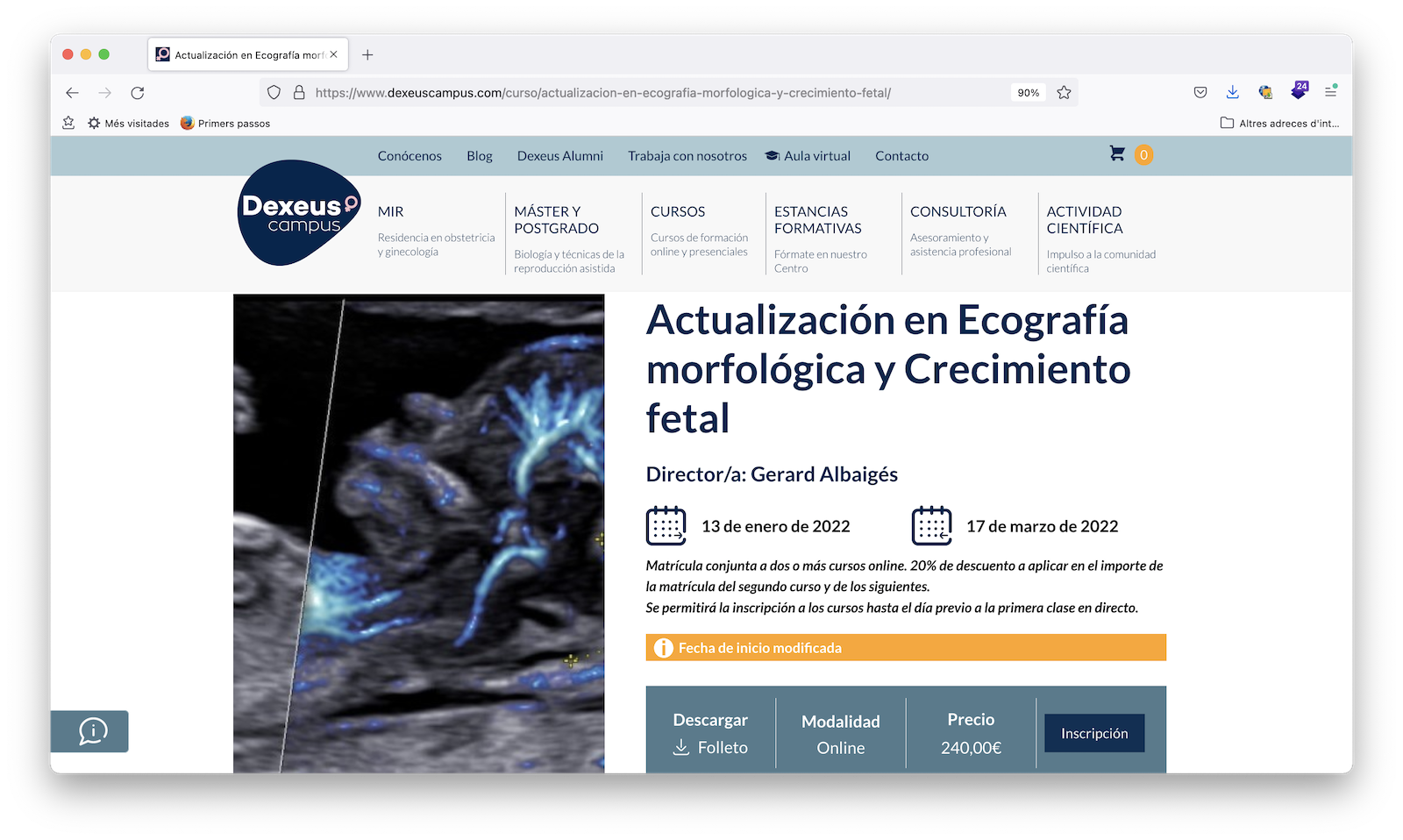Save page to Pocket
The height and width of the screenshot is (840, 1403).
[1200, 93]
